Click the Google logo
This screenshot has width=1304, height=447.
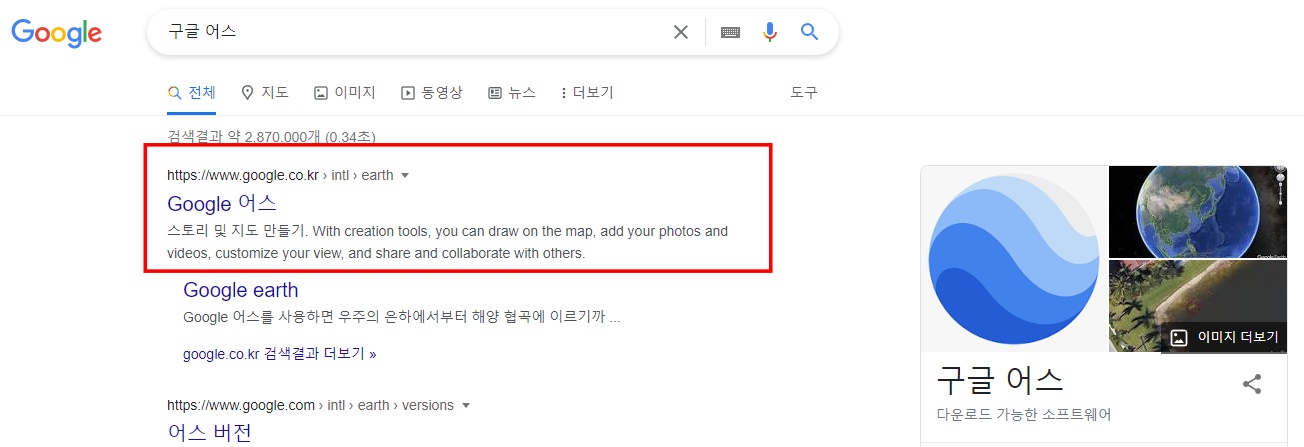point(57,33)
